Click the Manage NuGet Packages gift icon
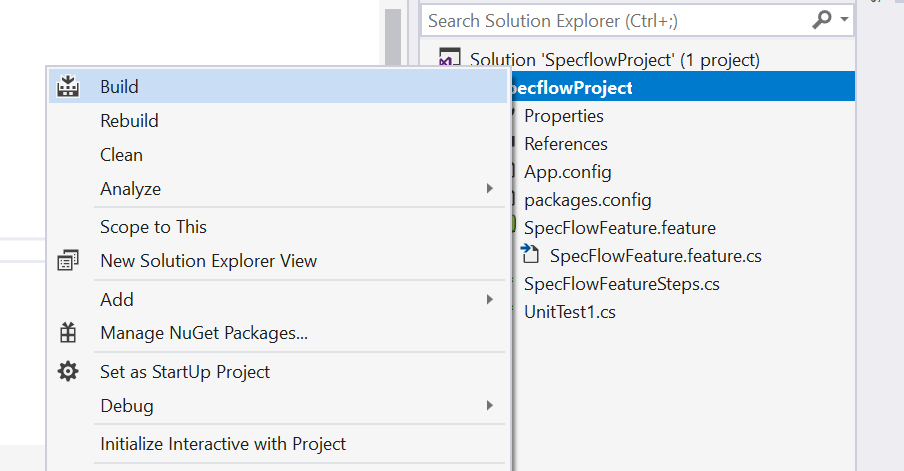This screenshot has width=904, height=471. (x=68, y=333)
